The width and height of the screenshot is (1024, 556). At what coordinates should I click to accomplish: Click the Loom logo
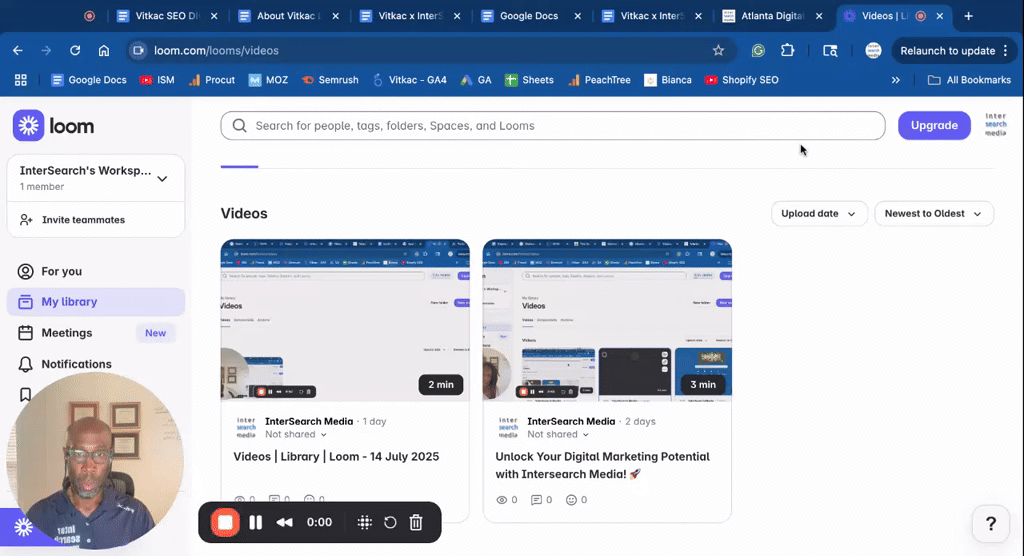pos(54,125)
